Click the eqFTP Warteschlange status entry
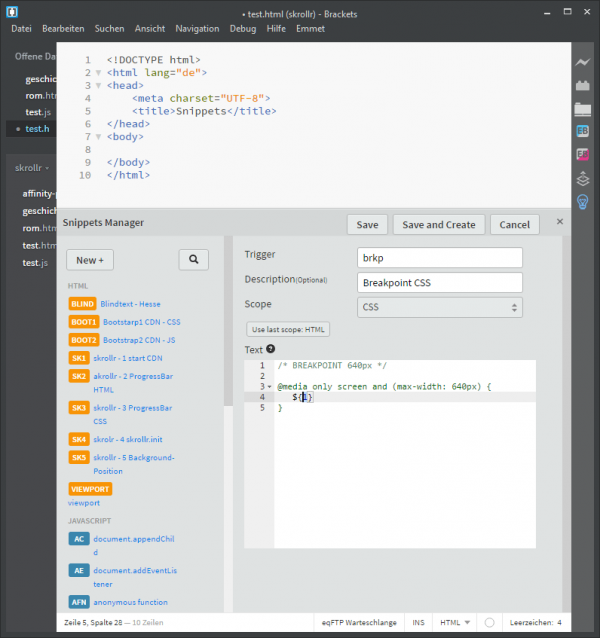The image size is (600, 638). (359, 623)
